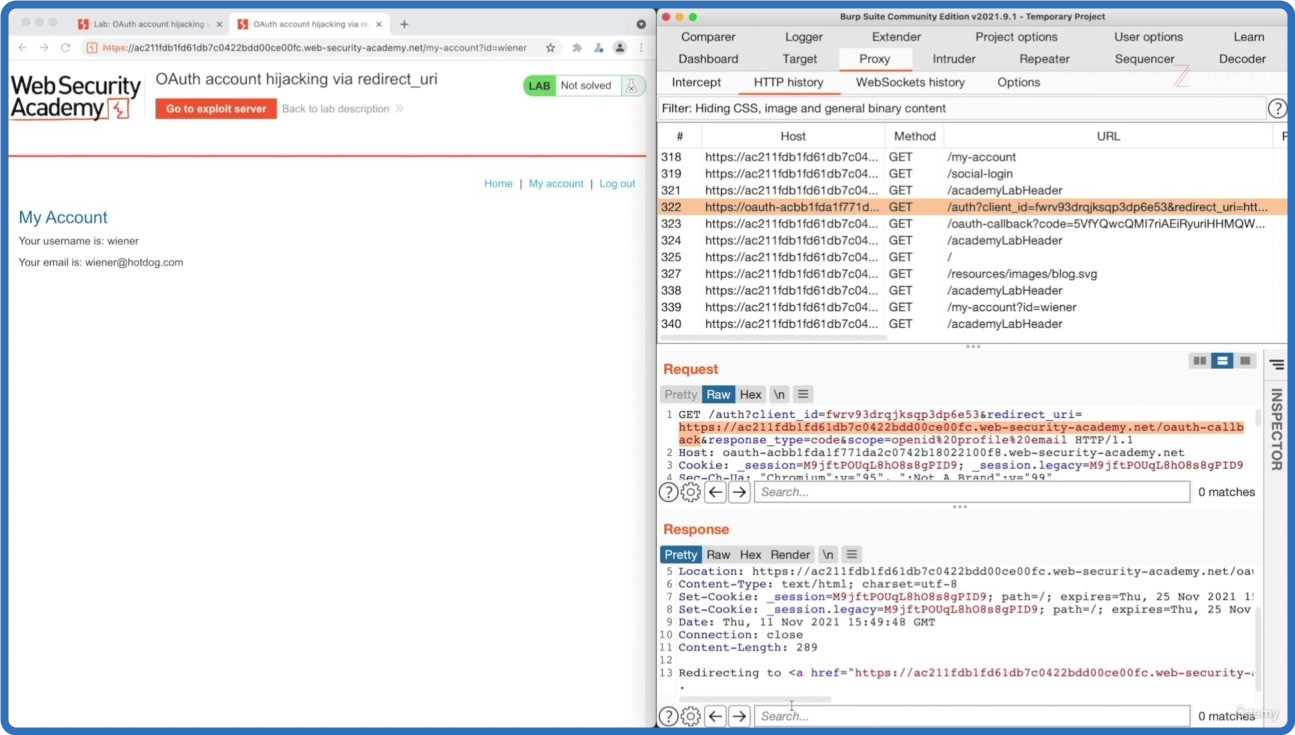
Task: Toggle Request \n non-printable characters button
Action: pos(779,394)
